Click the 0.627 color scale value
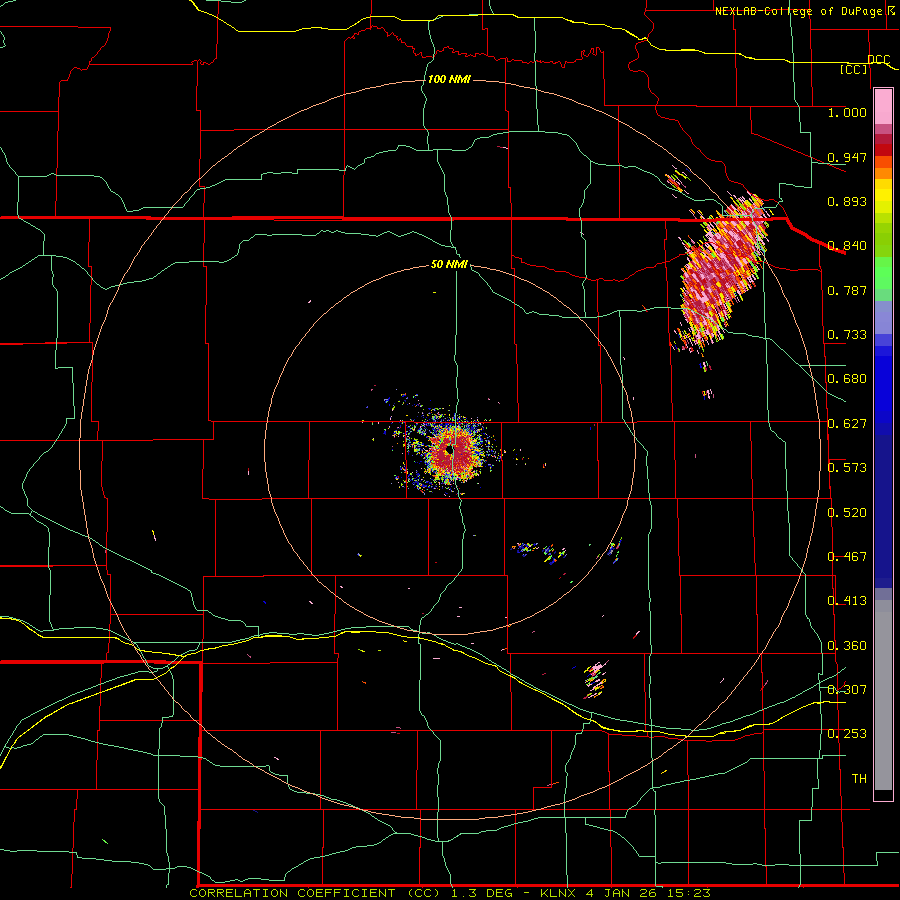This screenshot has height=900, width=900. pos(847,424)
